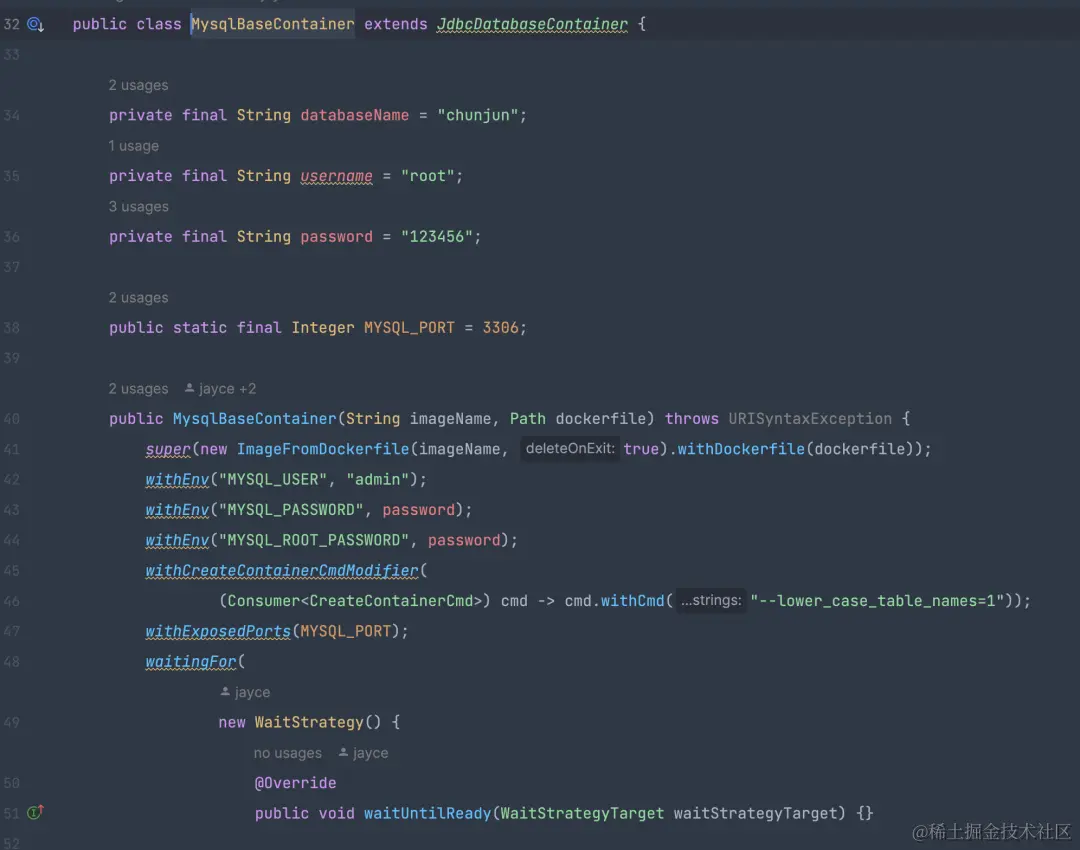Open the "2 usages" hint above the constructor
The width and height of the screenshot is (1080, 850).
coord(138,388)
